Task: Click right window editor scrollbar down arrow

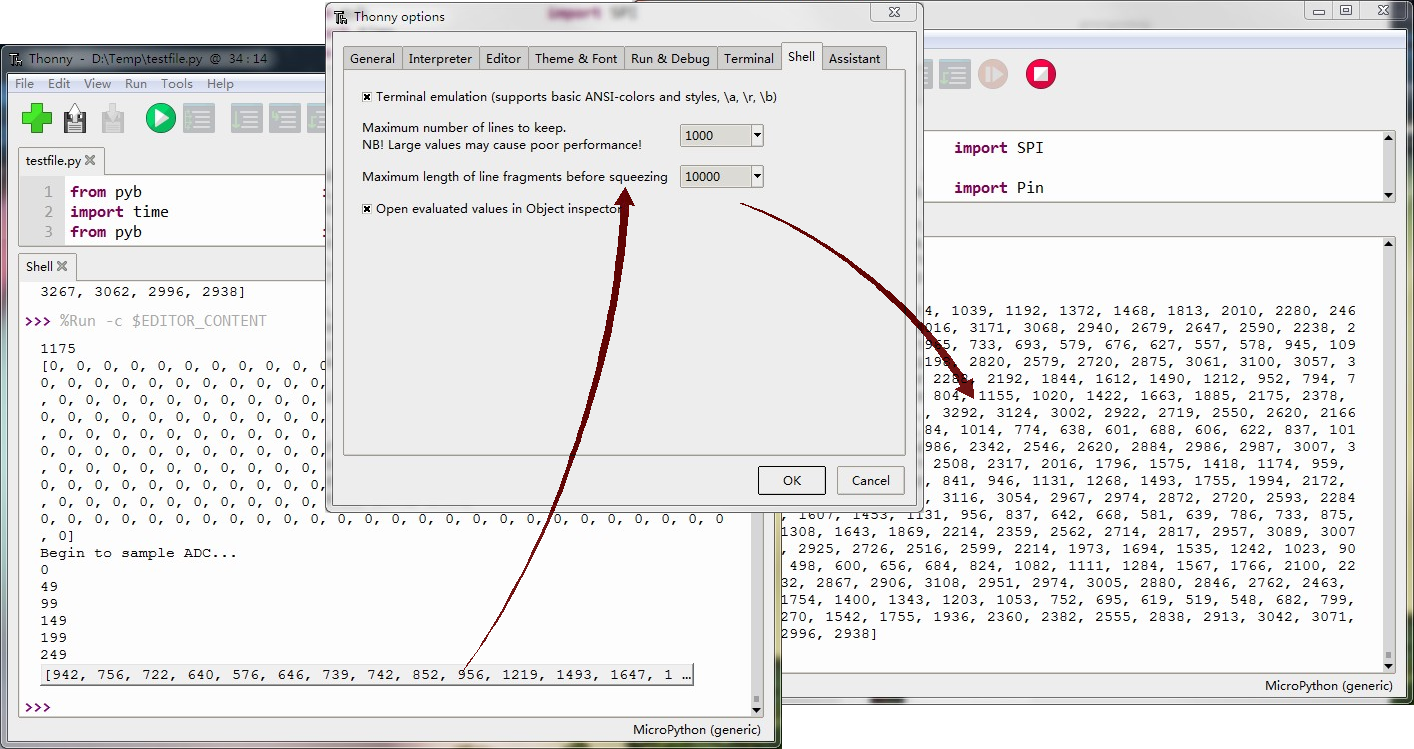Action: click(1388, 194)
